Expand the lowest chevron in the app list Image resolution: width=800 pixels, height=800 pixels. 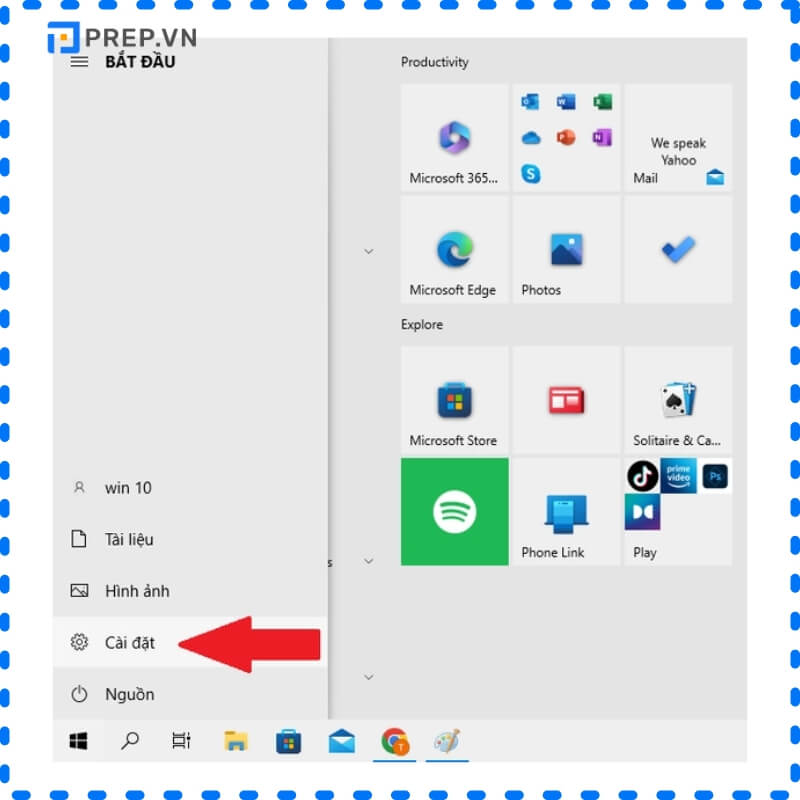pos(368,677)
